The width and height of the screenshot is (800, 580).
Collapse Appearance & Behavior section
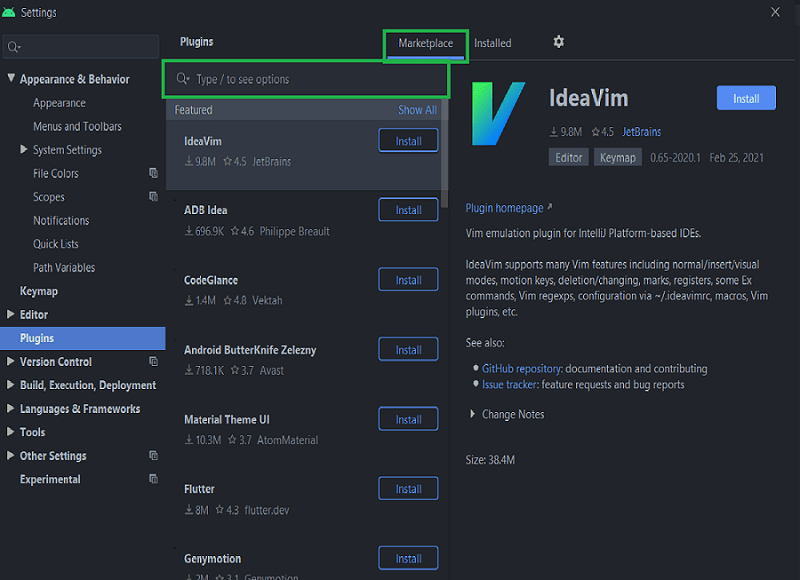point(11,78)
